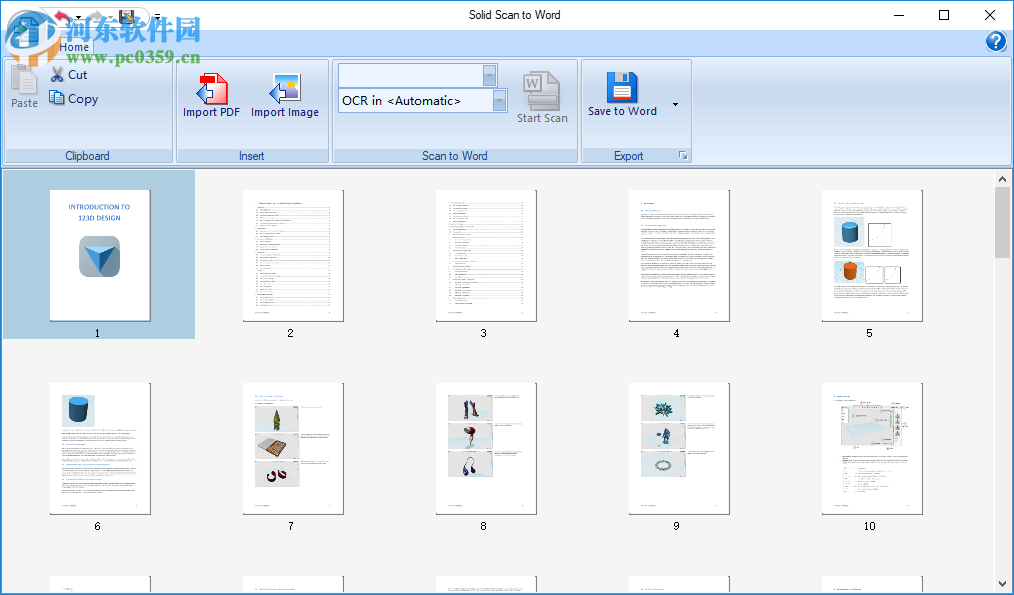Click the Undo arrow in quick access toolbar
This screenshot has width=1014, height=595.
coord(61,16)
